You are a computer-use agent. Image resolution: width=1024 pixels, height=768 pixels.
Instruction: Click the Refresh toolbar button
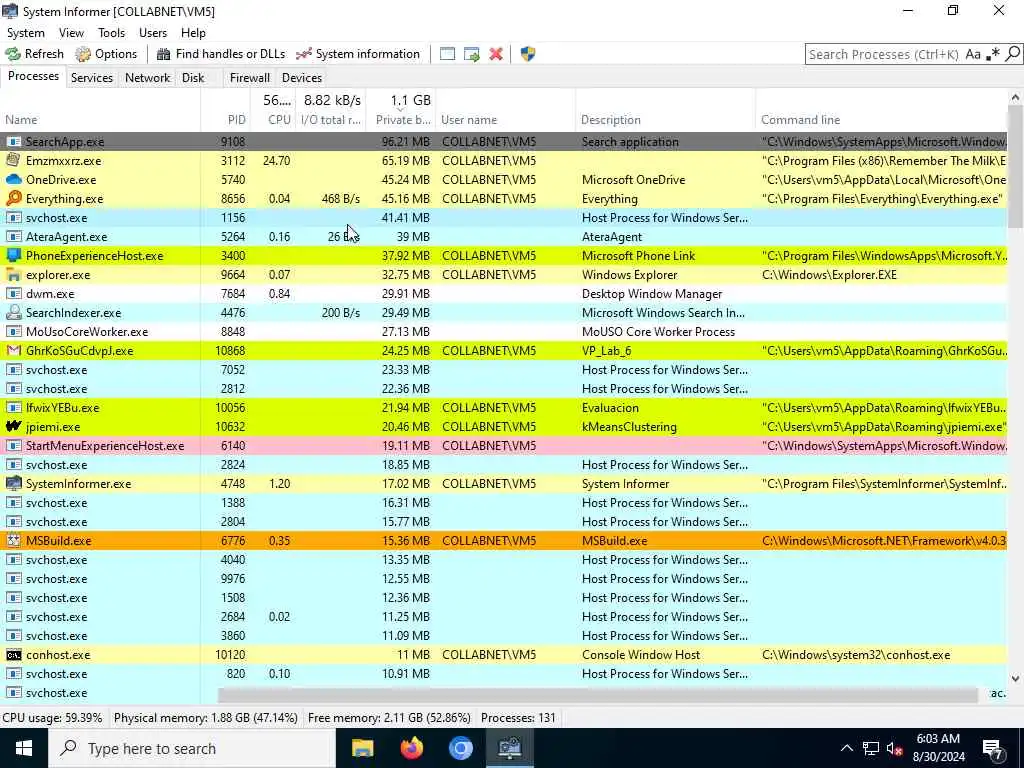(x=35, y=54)
